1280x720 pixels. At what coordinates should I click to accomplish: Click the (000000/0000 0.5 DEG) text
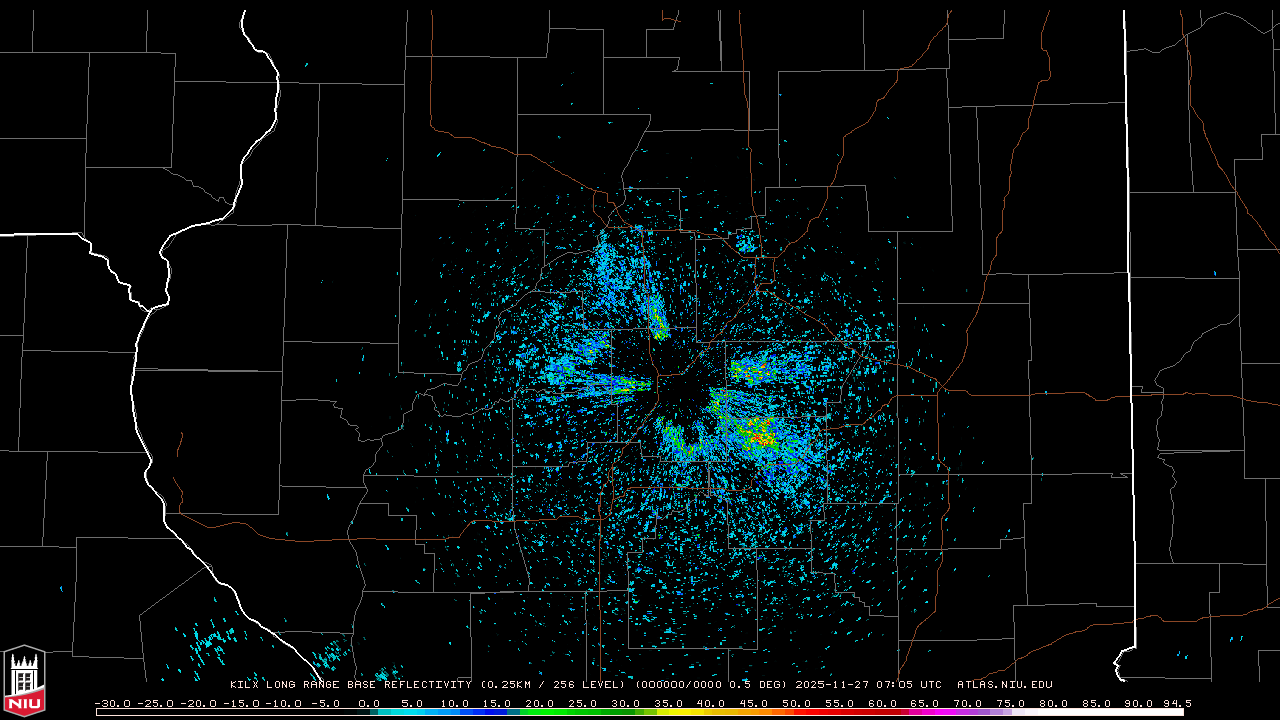point(712,685)
